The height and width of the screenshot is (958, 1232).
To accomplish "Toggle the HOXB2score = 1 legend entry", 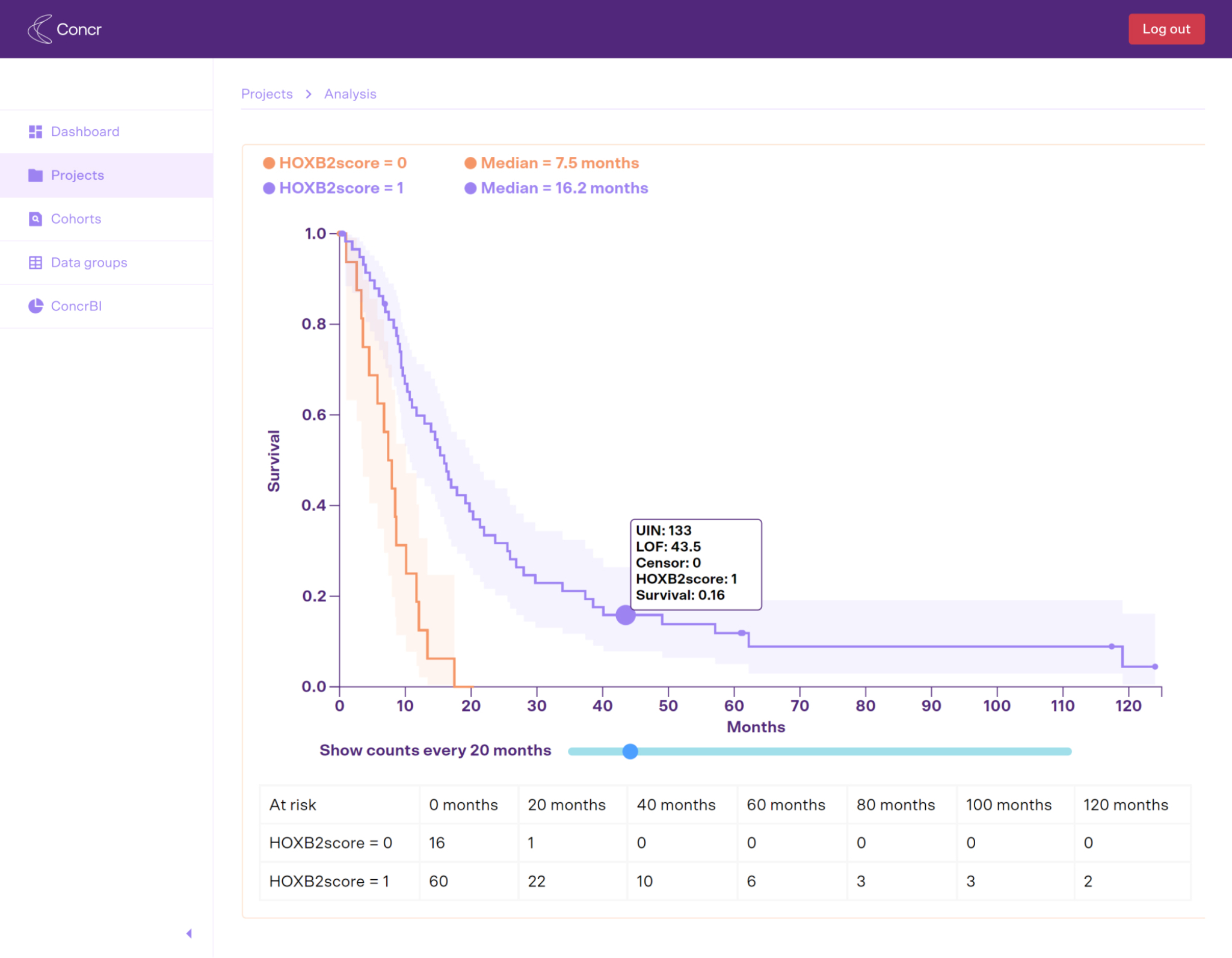I will (x=333, y=188).
